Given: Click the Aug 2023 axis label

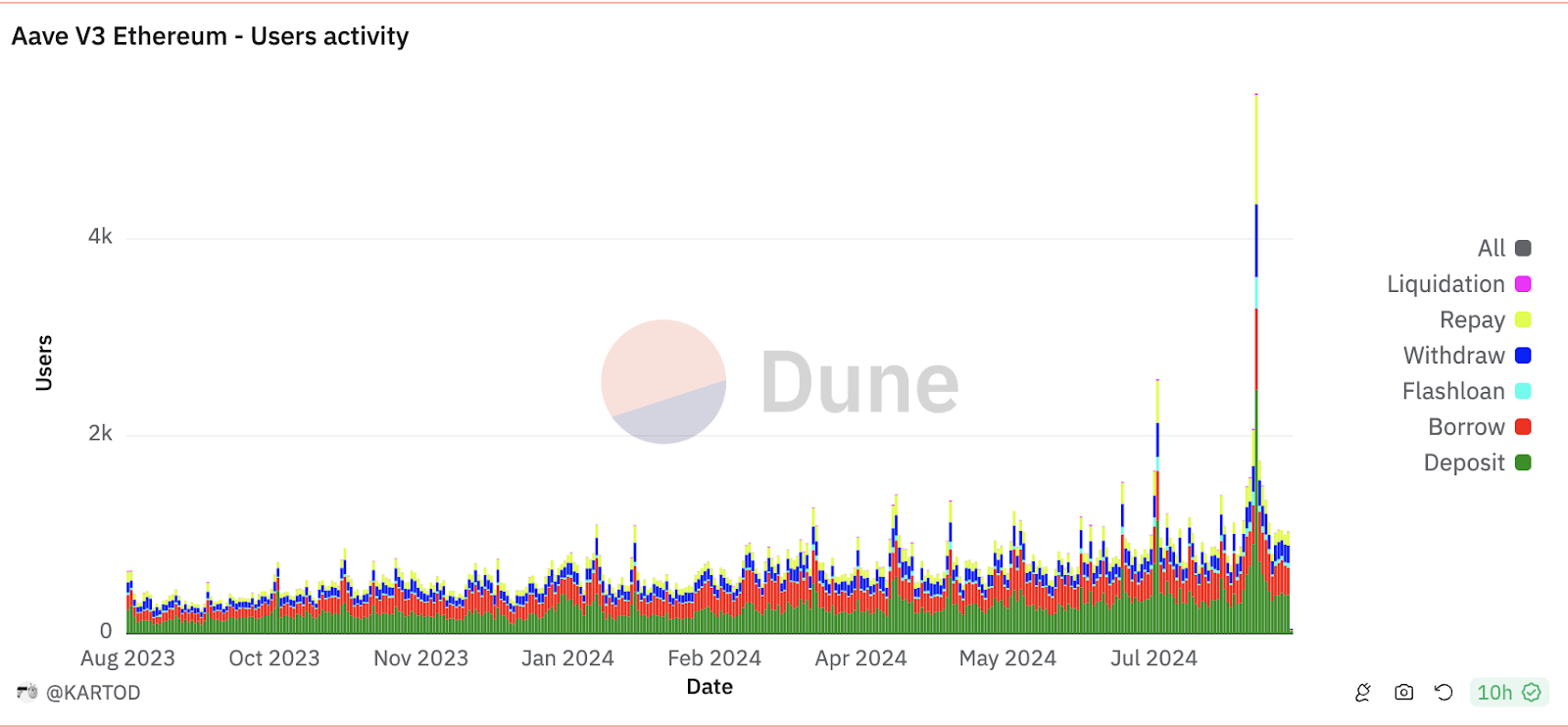Looking at the screenshot, I should (127, 658).
